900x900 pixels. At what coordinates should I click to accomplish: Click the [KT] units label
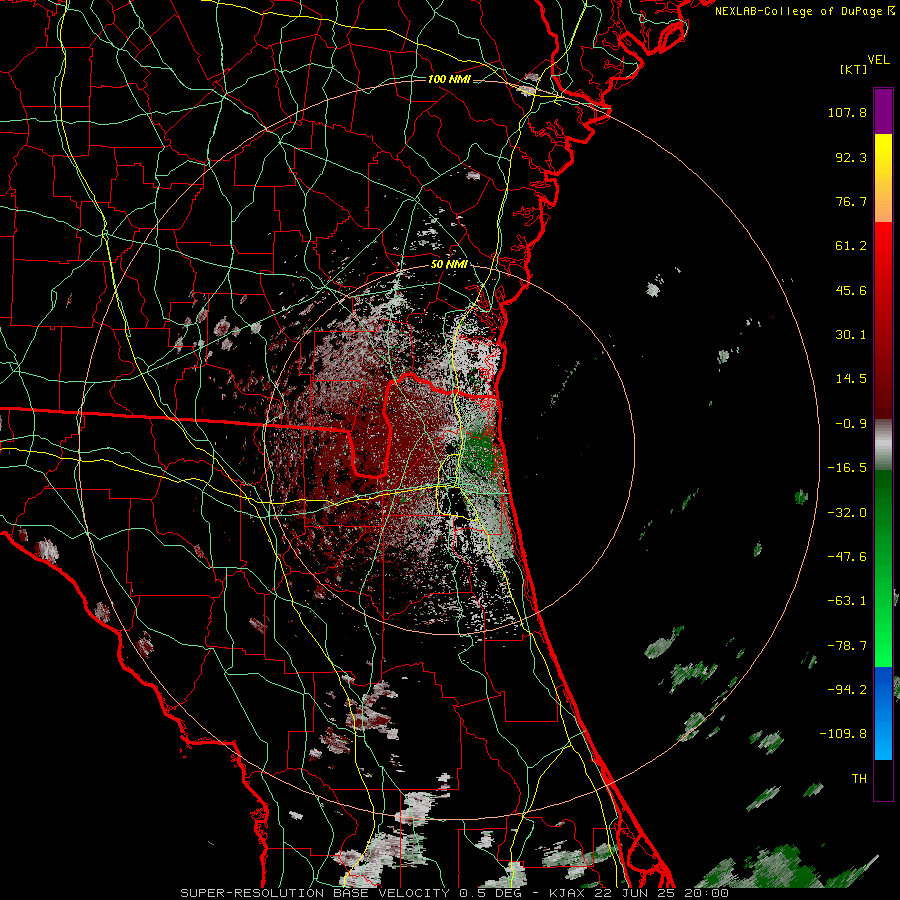[853, 69]
